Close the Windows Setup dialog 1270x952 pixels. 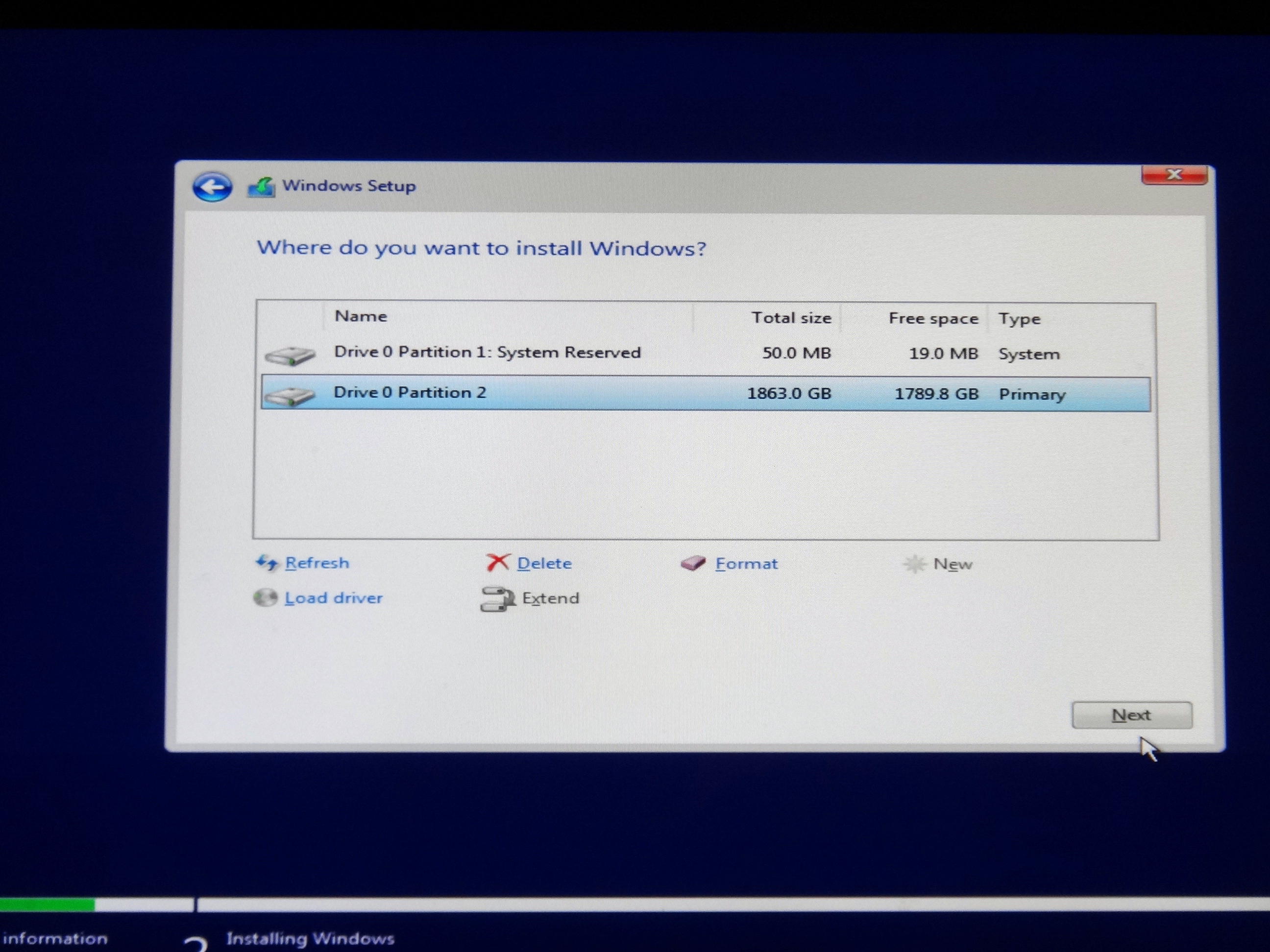click(1174, 175)
